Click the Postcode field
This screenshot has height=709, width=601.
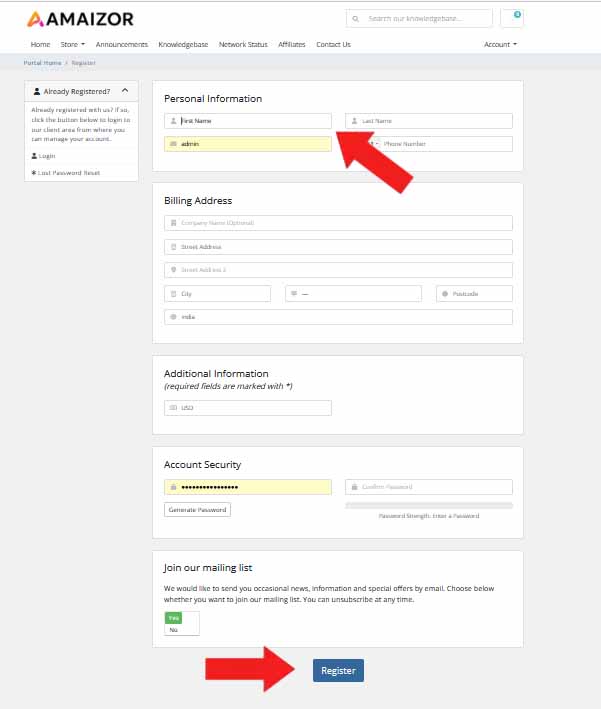coord(474,293)
